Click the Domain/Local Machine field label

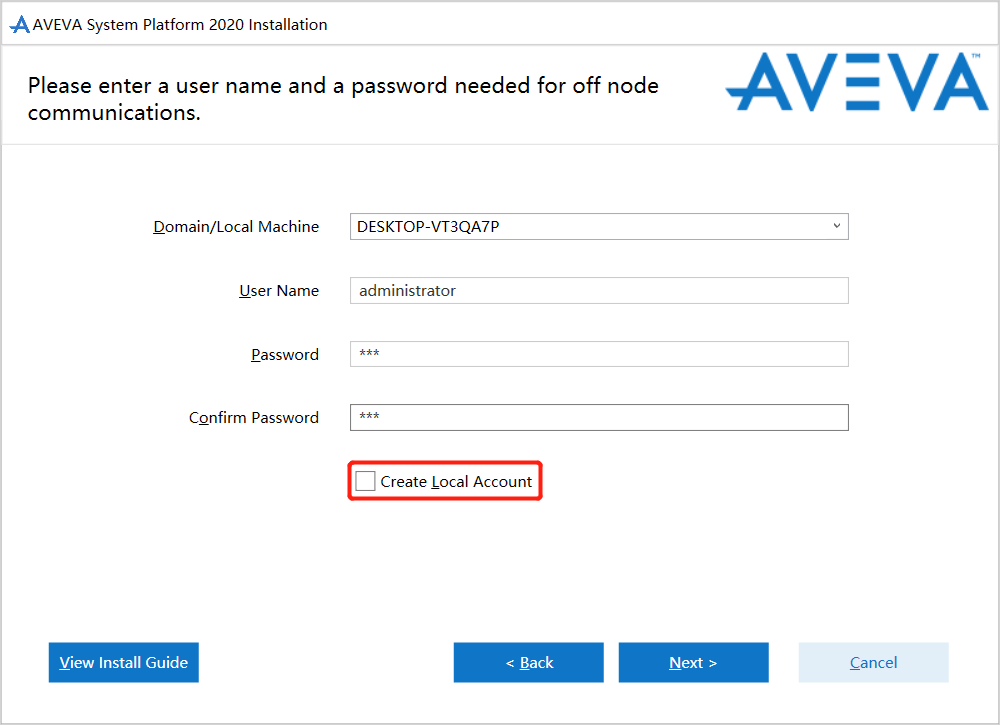(236, 227)
